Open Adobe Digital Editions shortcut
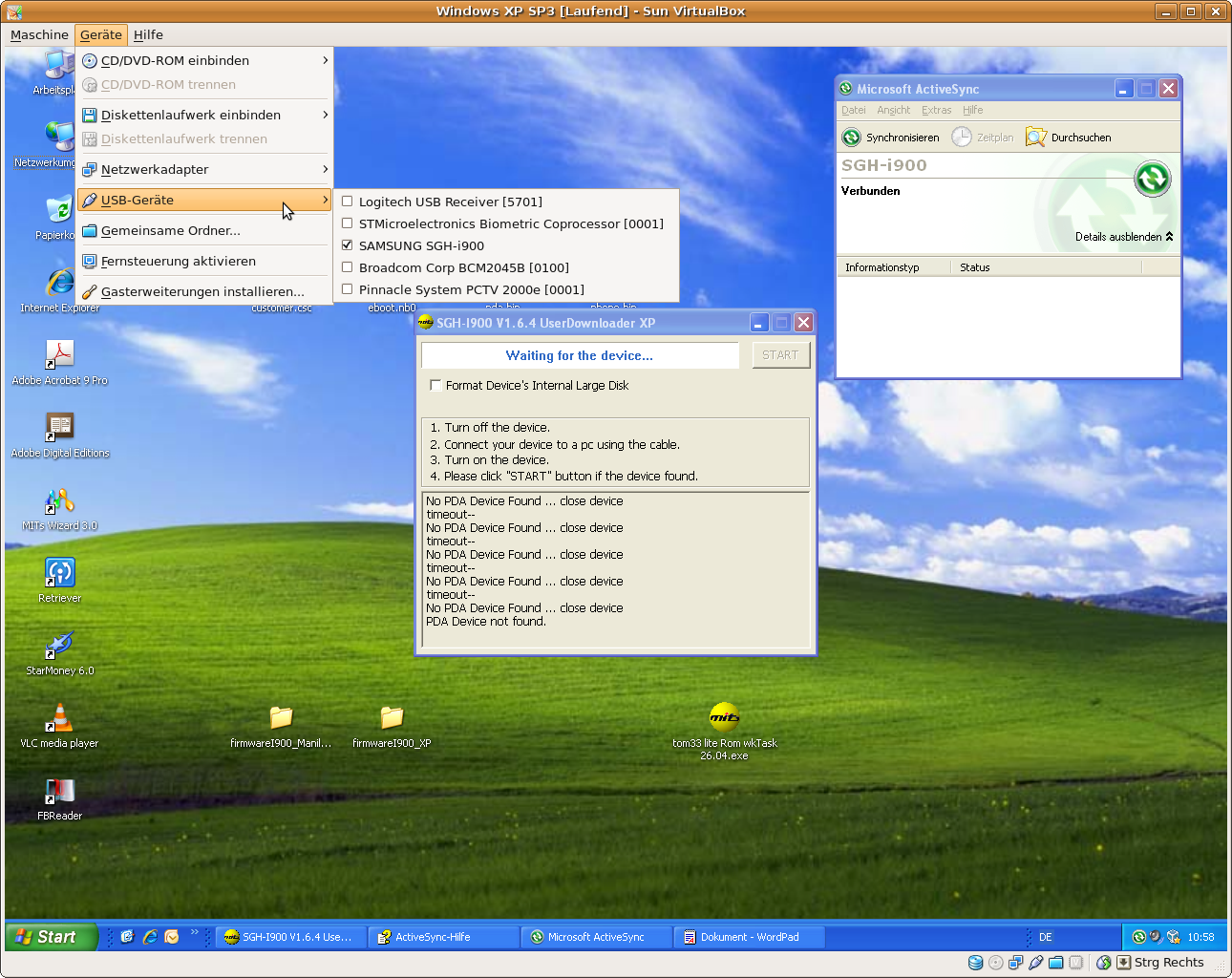1232x978 pixels. click(x=59, y=435)
